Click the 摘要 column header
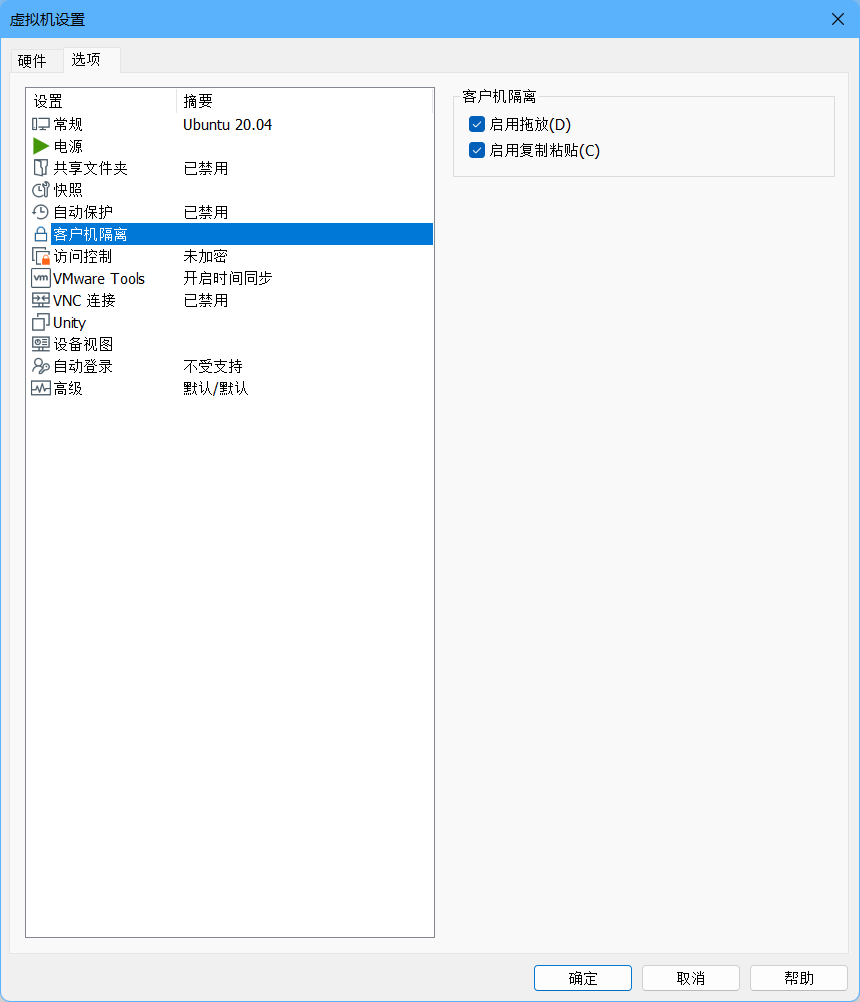The height and width of the screenshot is (1002, 860). coord(198,101)
